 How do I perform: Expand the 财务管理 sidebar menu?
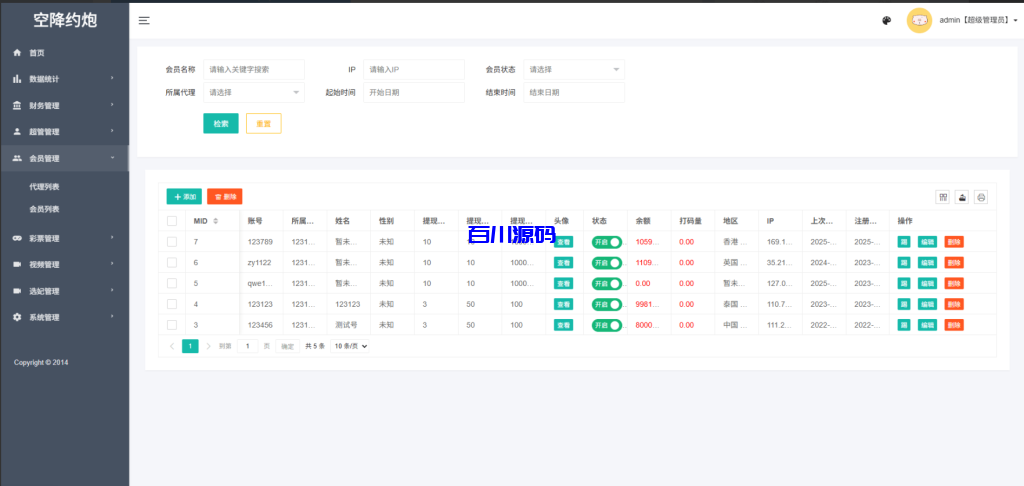pos(64,105)
